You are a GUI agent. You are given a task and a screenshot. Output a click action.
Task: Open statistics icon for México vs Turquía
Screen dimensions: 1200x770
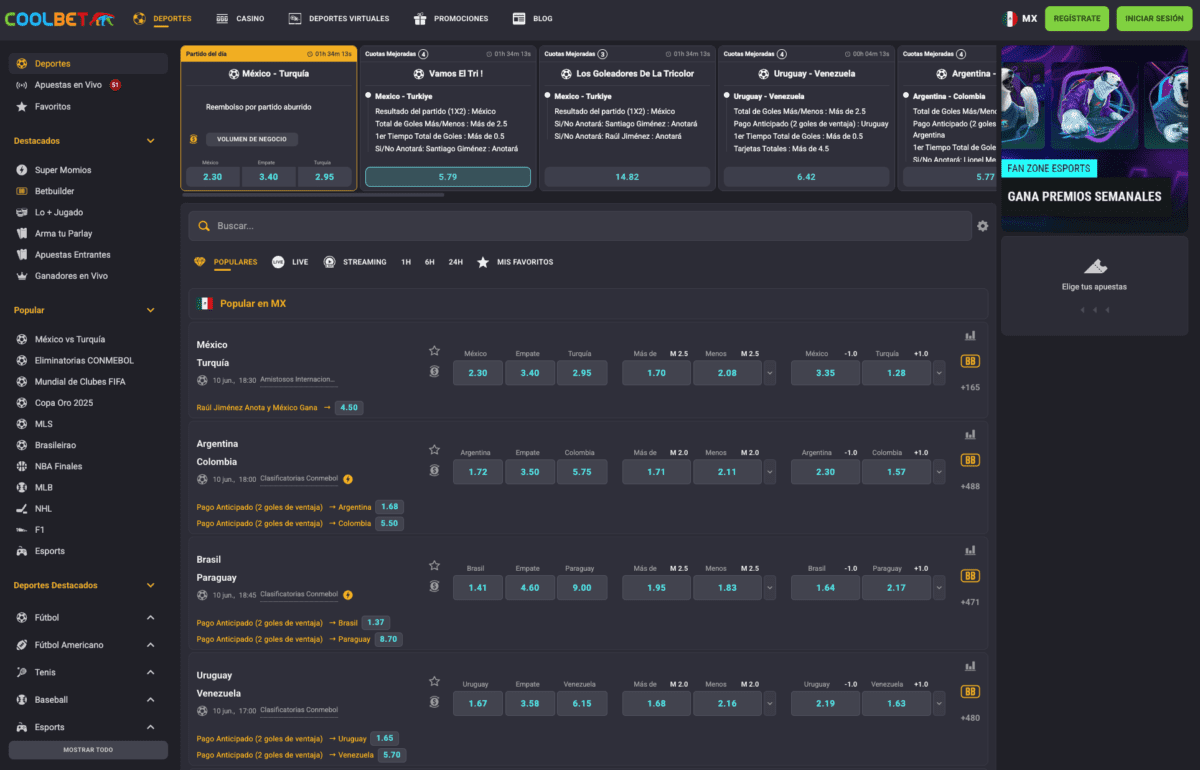pos(970,336)
